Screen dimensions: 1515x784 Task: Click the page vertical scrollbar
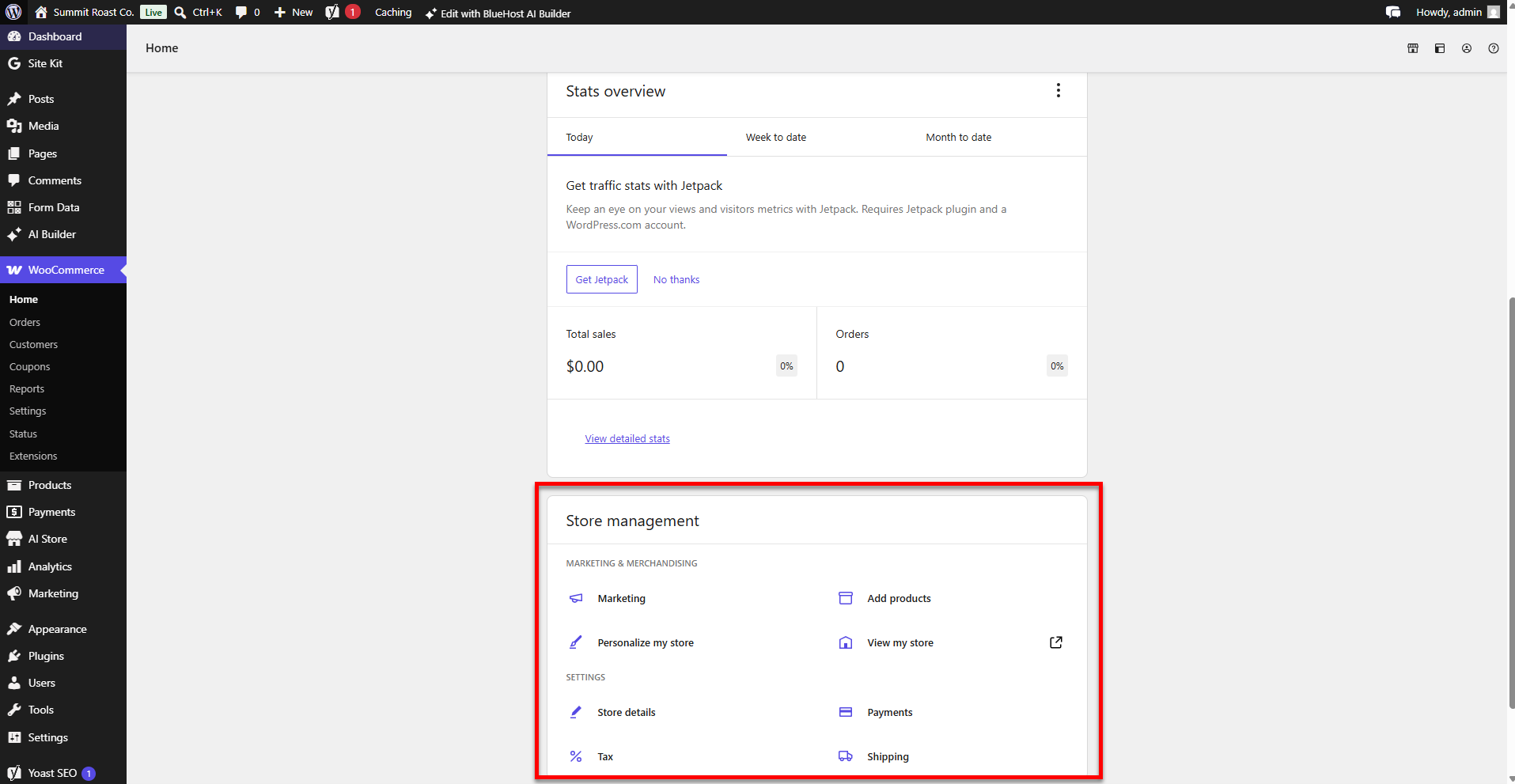point(1511,502)
